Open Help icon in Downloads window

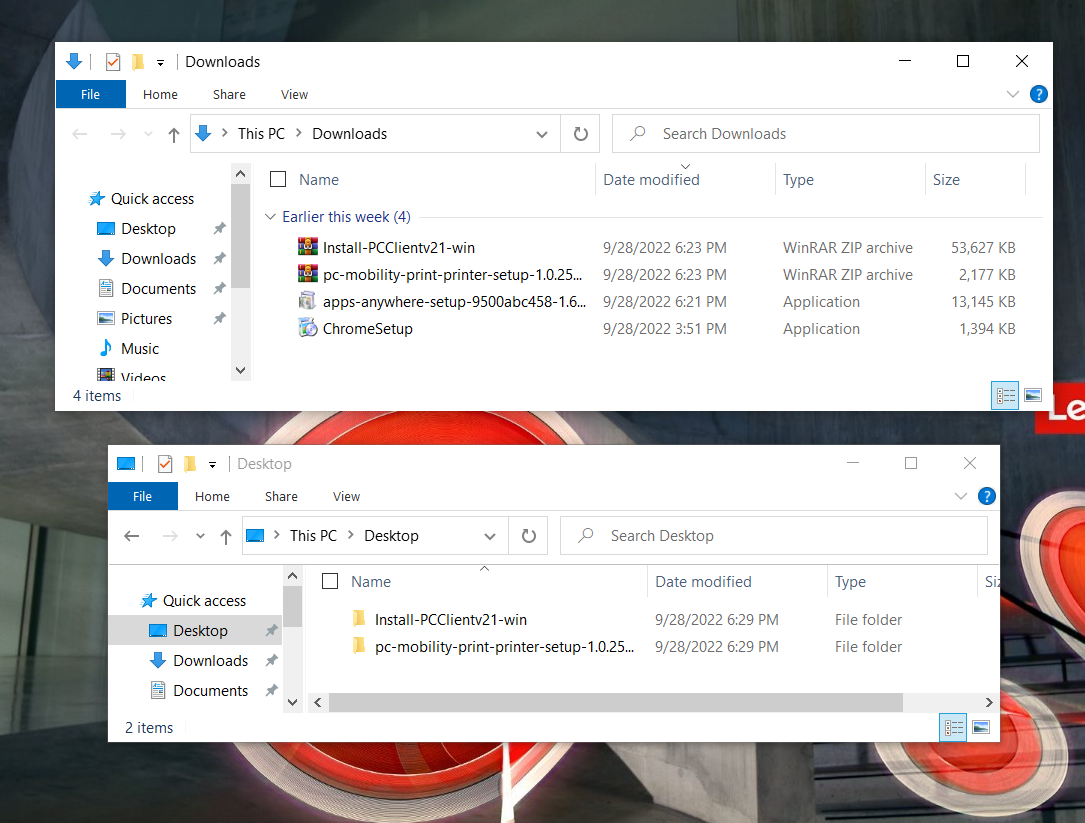(x=1038, y=94)
